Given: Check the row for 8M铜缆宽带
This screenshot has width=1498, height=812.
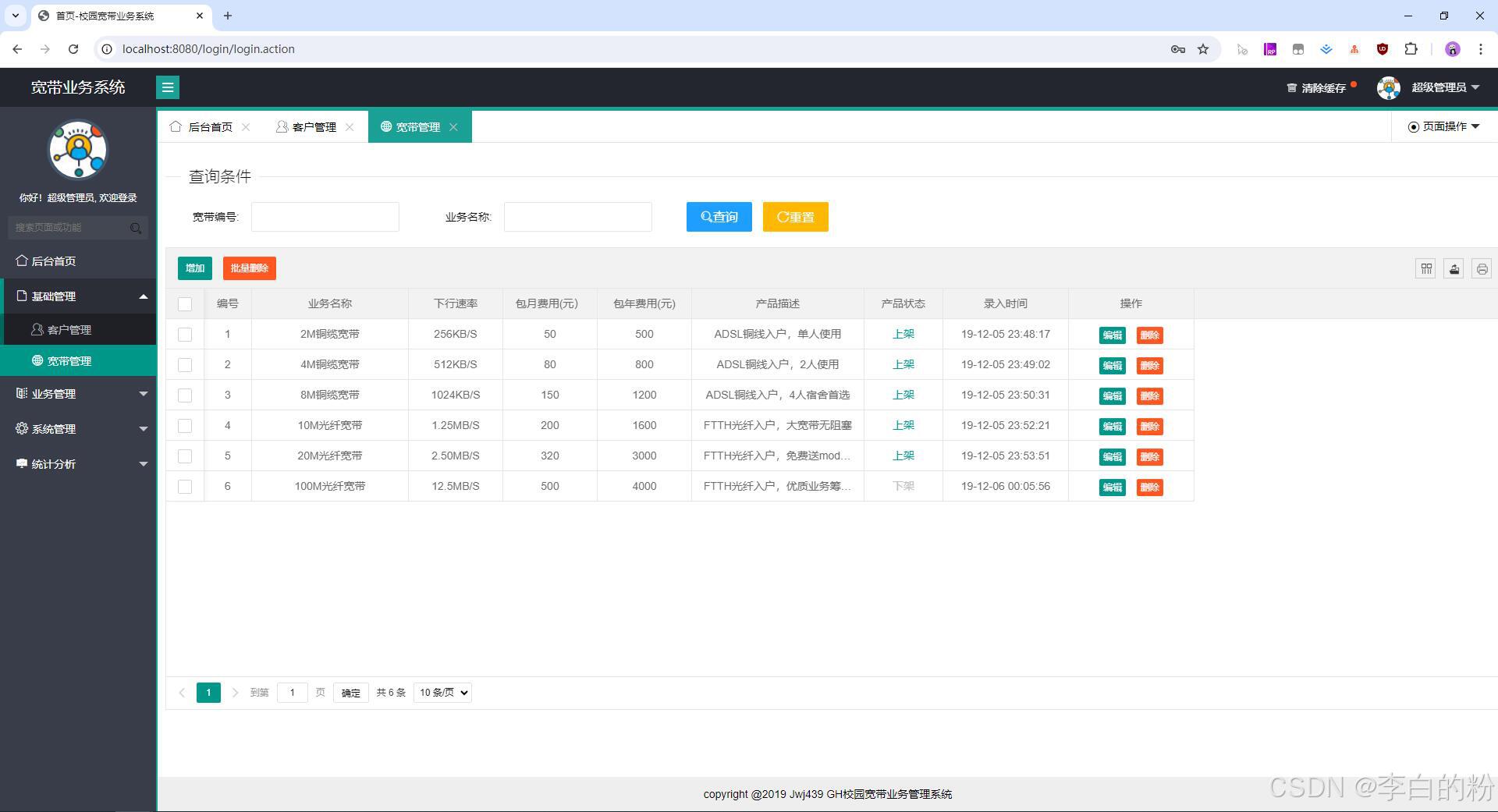Looking at the screenshot, I should point(185,395).
